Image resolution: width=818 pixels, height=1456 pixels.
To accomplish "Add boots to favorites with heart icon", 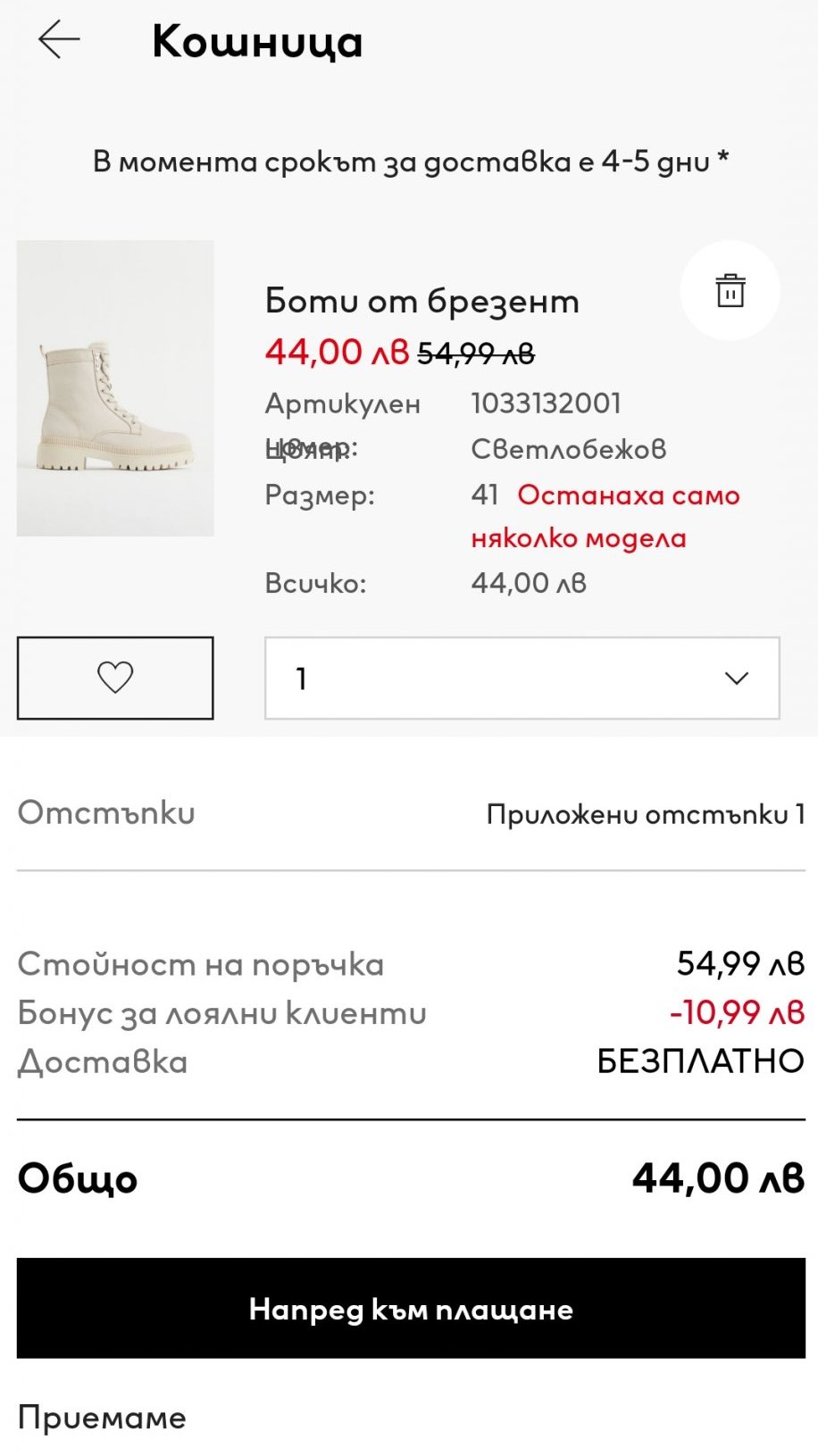I will (115, 678).
